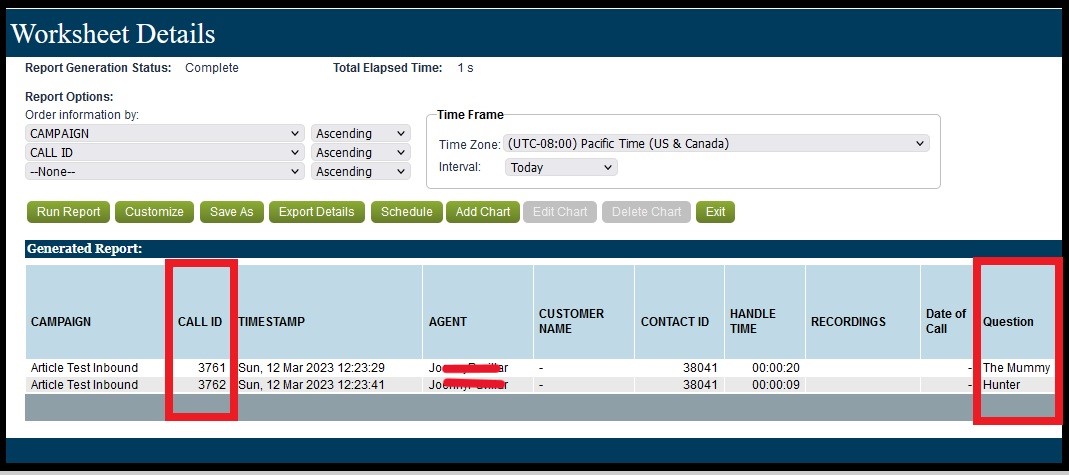The width and height of the screenshot is (1069, 475).
Task: Click the Total Elapsed Time value 1 s
Action: (466, 68)
